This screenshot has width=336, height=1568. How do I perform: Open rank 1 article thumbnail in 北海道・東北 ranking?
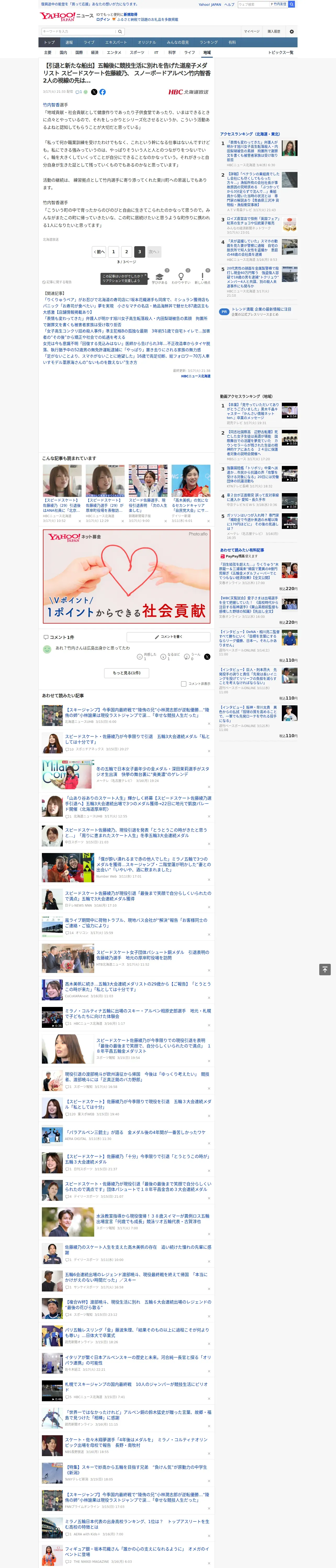pos(289,148)
